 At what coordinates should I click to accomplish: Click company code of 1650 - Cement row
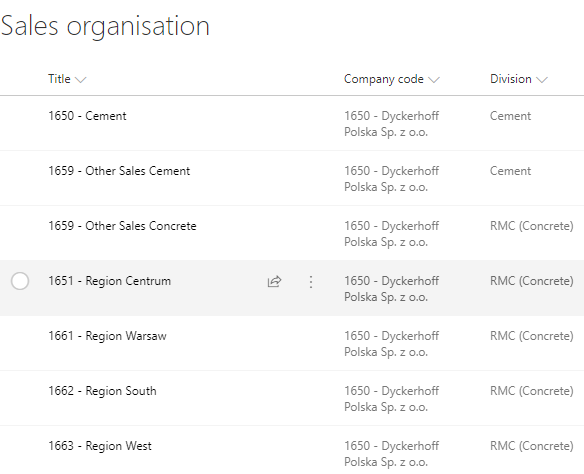pyautogui.click(x=391, y=124)
